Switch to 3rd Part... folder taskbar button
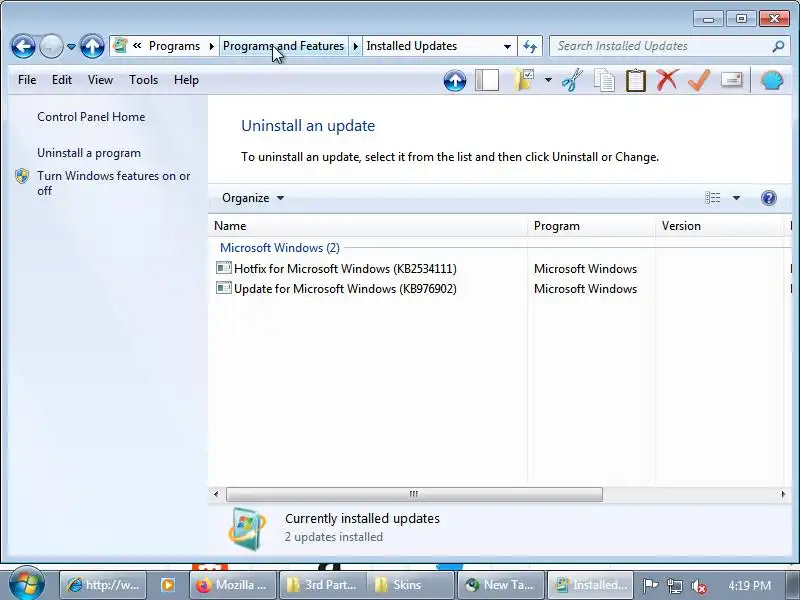Image resolution: width=800 pixels, height=600 pixels. (322, 585)
